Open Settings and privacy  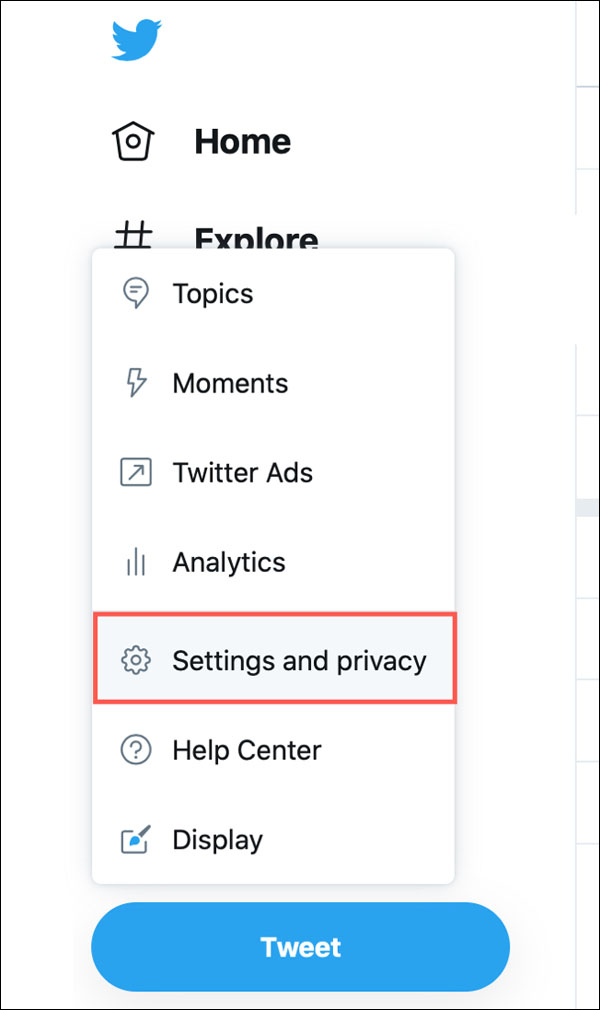tap(299, 661)
